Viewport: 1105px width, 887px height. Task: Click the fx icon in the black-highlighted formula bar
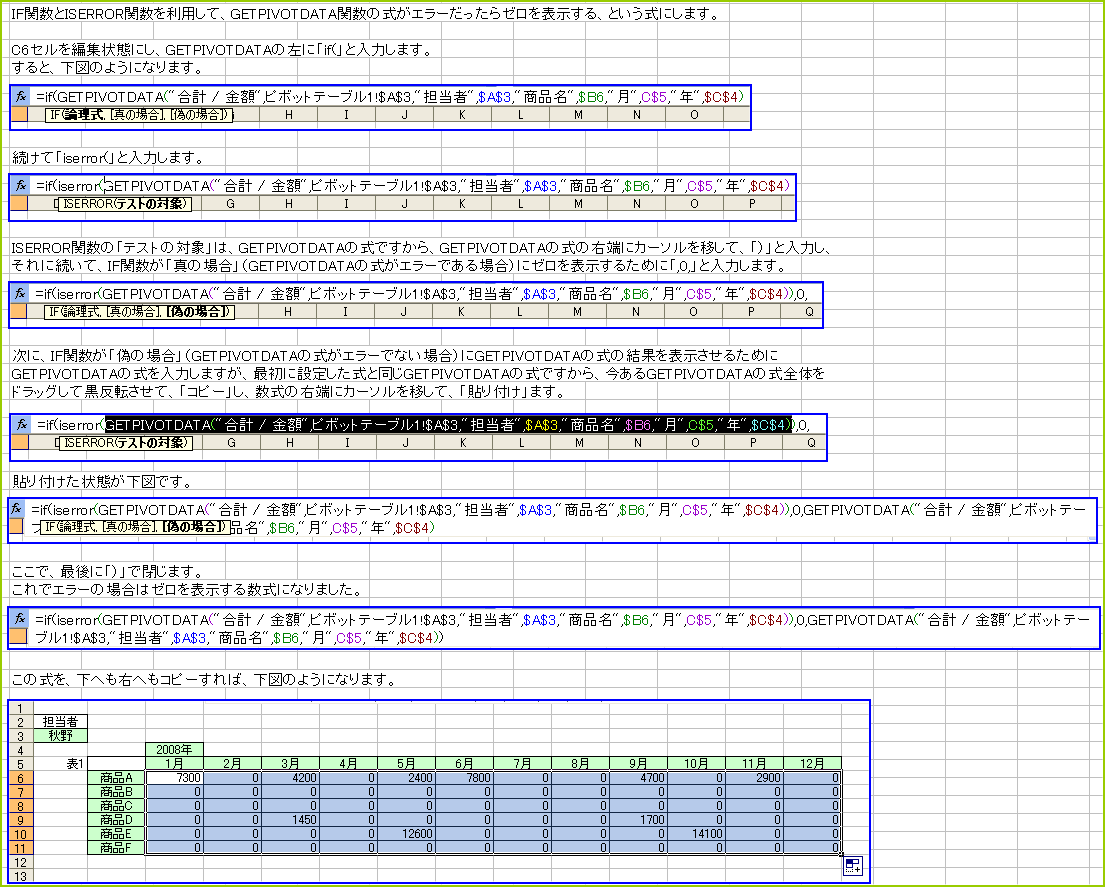tap(21, 425)
